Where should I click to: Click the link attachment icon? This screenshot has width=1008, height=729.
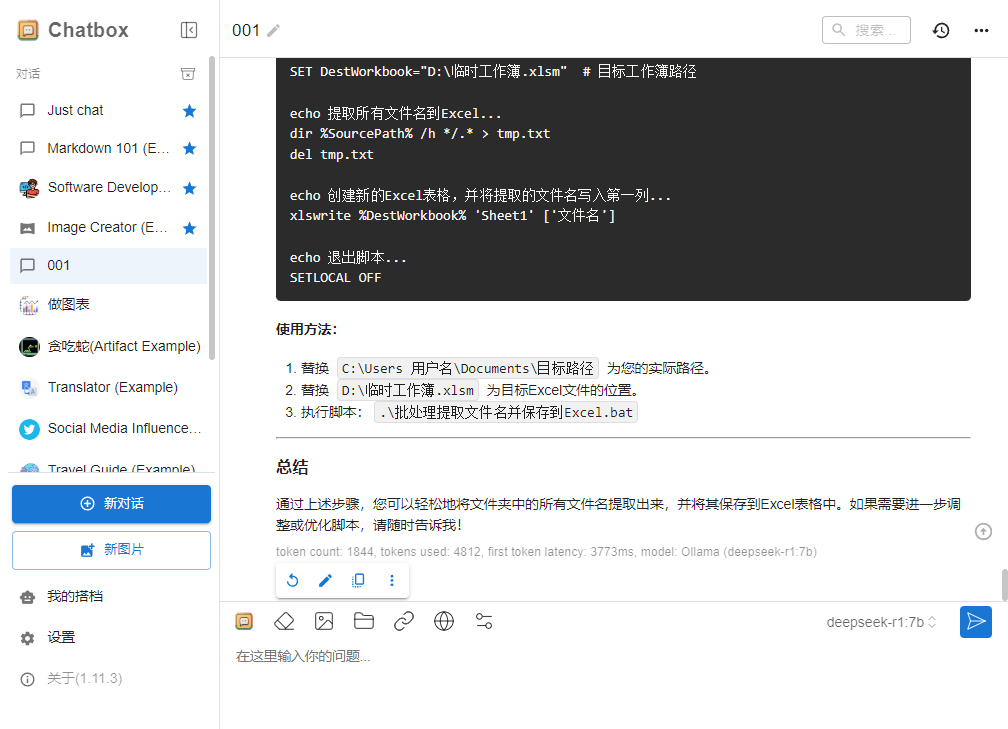(x=404, y=622)
